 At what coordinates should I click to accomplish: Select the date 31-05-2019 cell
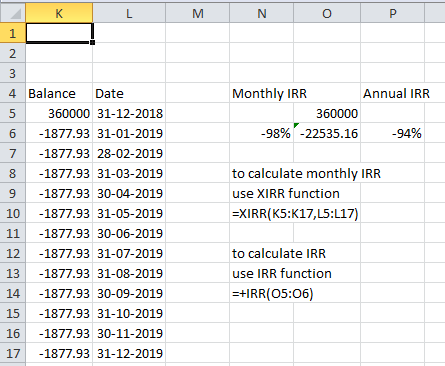click(x=129, y=213)
